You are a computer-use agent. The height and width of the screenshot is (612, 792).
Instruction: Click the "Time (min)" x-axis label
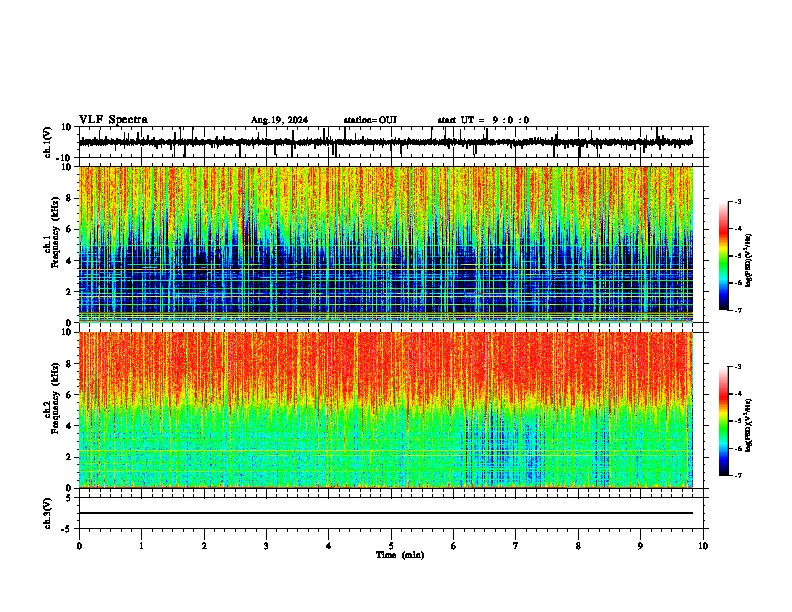[x=400, y=554]
